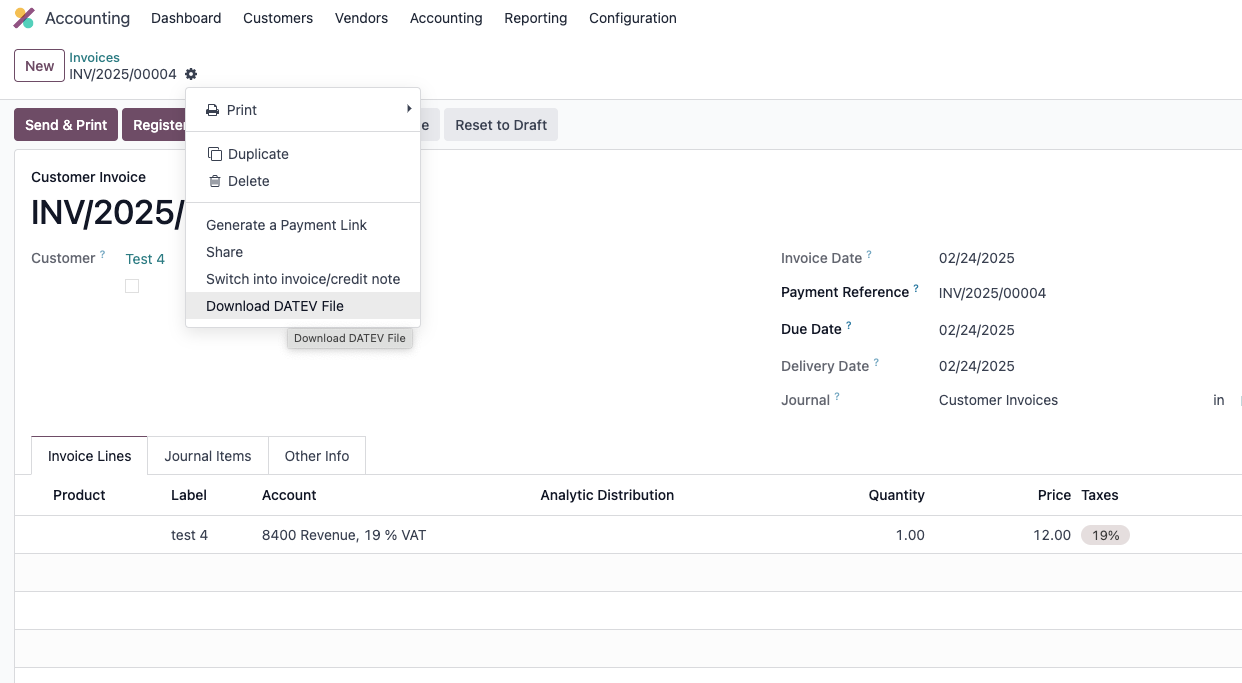The image size is (1242, 683).
Task: Click the printer icon in the Print entry
Action: coord(212,110)
